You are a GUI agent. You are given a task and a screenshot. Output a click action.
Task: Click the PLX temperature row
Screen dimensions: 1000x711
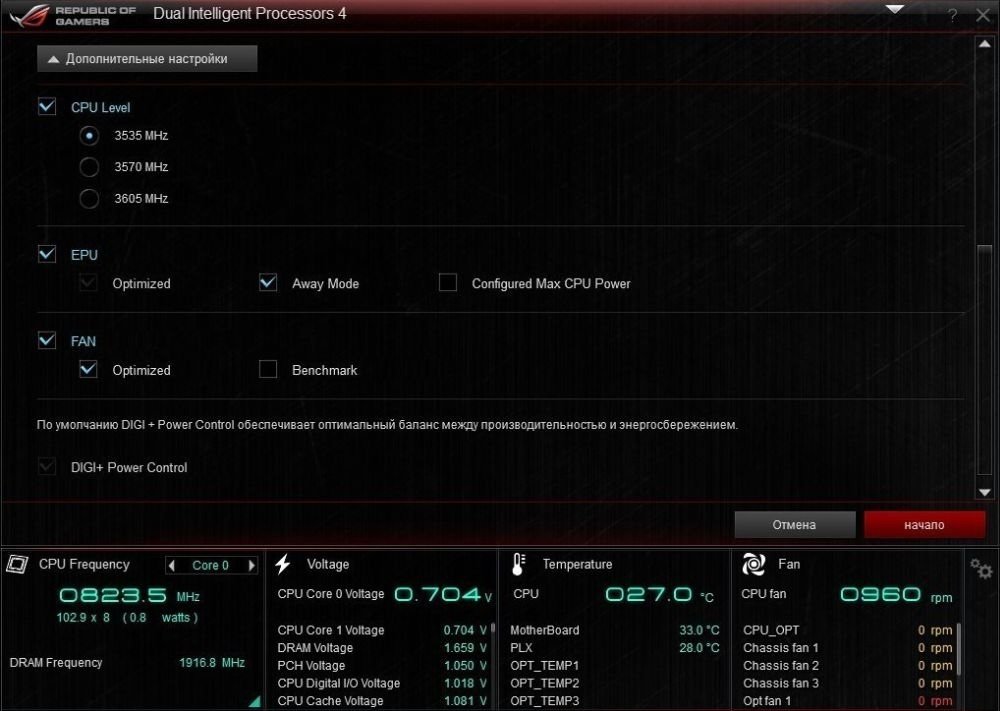coord(615,648)
